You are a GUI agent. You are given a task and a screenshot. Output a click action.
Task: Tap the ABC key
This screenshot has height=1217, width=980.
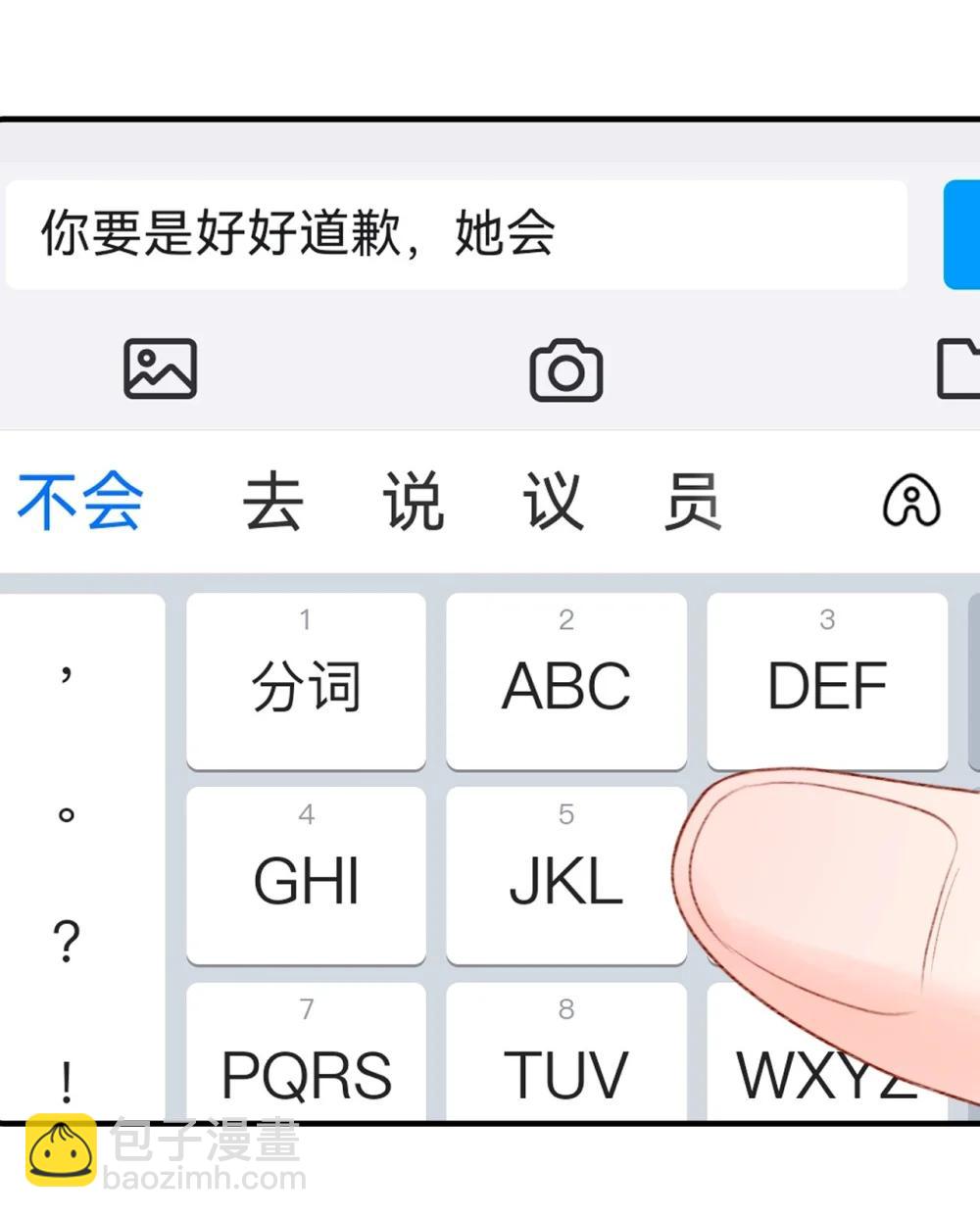(566, 681)
